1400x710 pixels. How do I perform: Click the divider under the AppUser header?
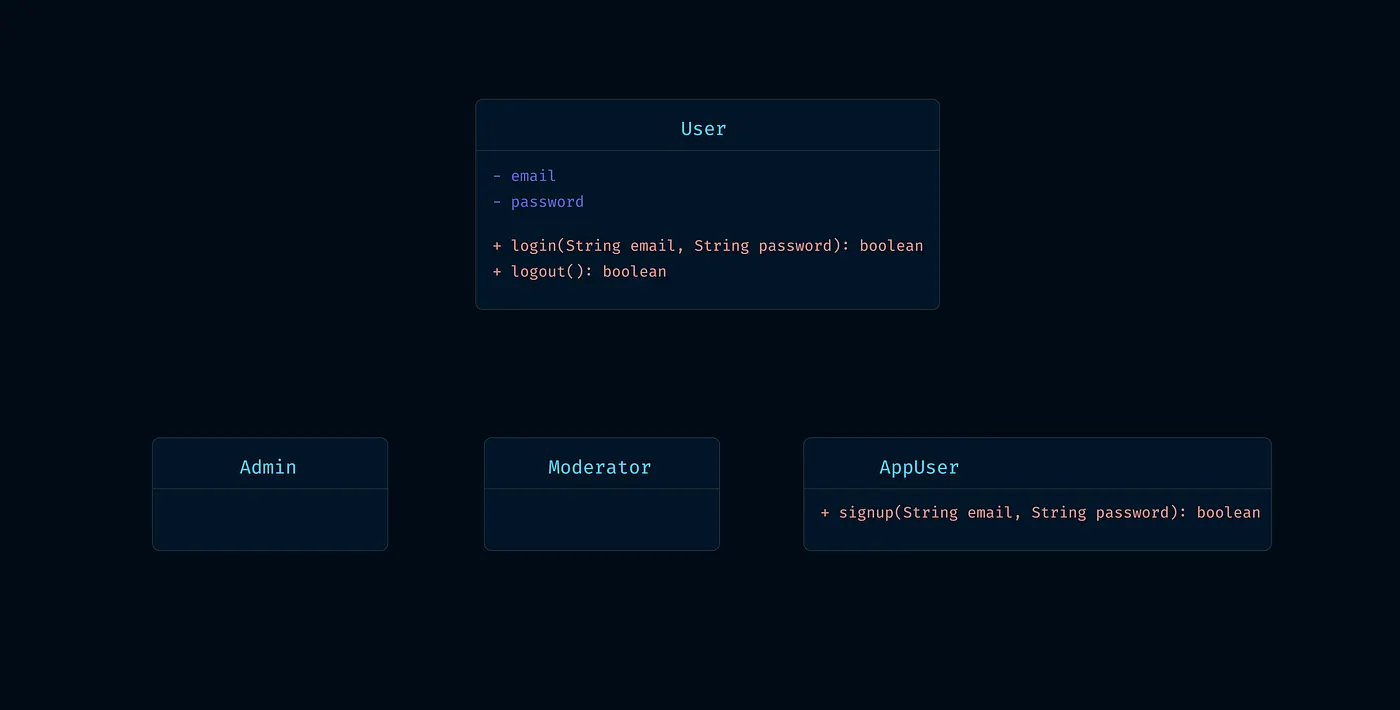tap(1037, 489)
